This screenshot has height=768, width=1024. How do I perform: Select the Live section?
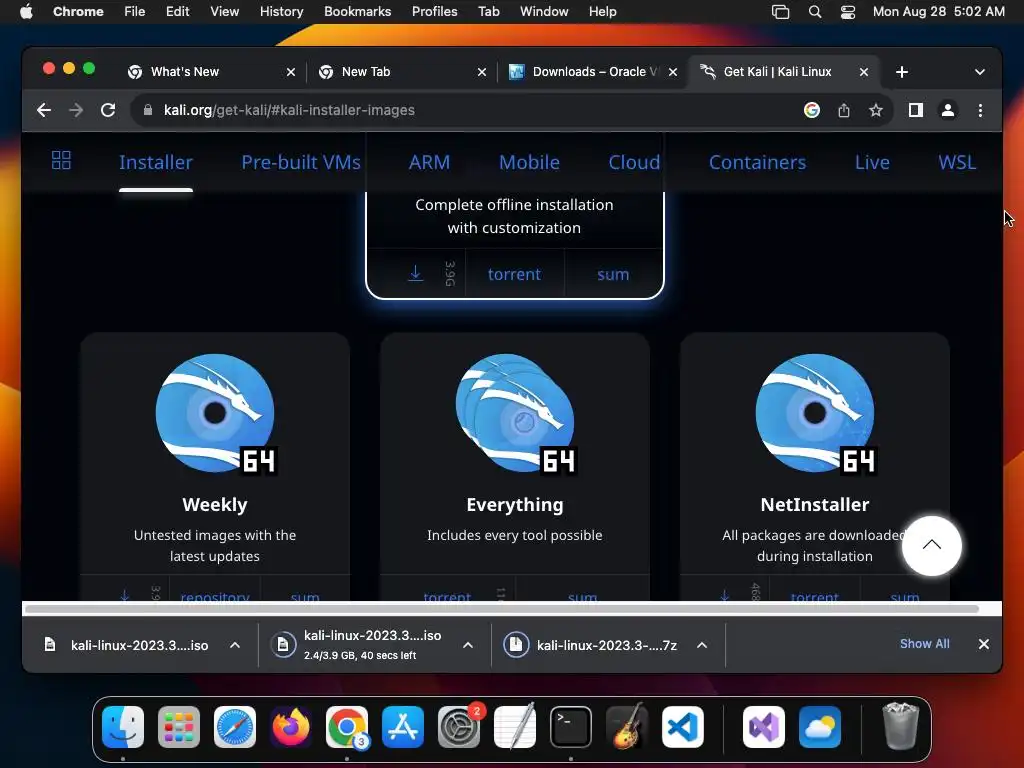pos(872,162)
